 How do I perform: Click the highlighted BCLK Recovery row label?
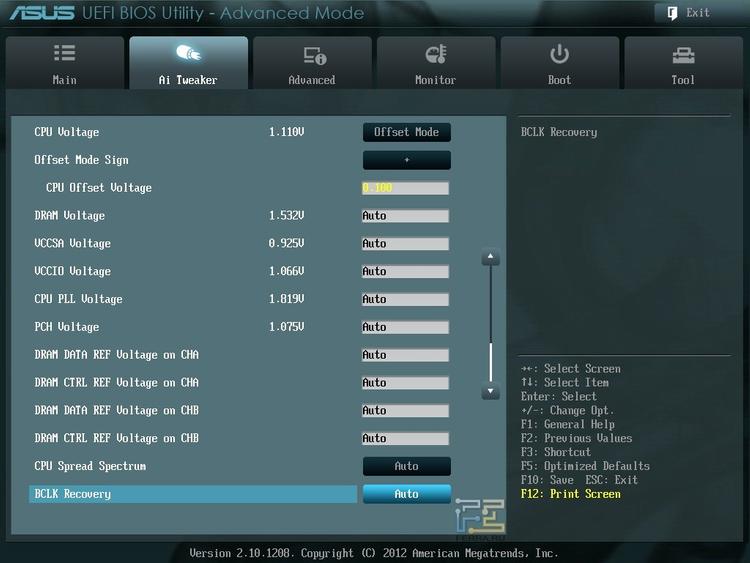coord(72,494)
